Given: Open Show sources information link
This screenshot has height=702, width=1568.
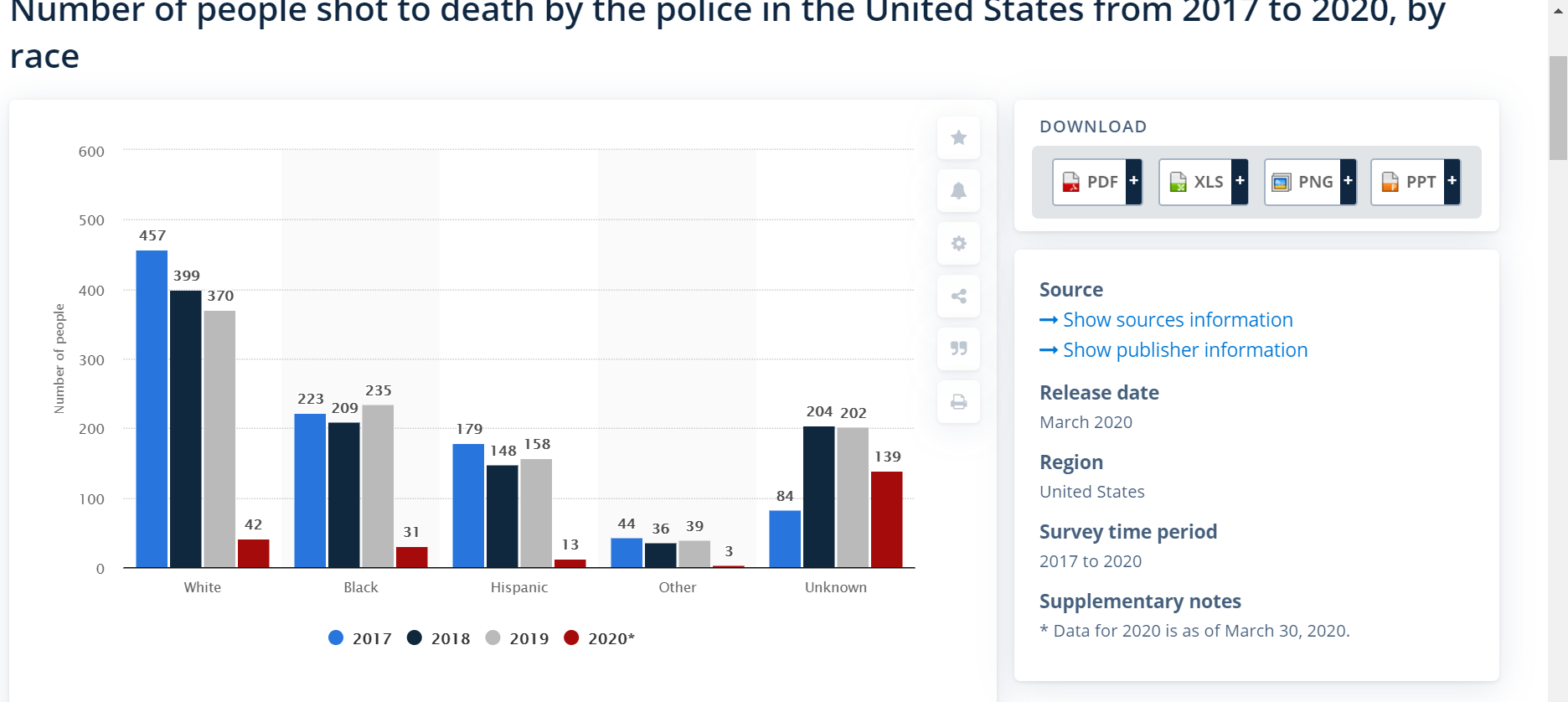Looking at the screenshot, I should (x=1177, y=320).
